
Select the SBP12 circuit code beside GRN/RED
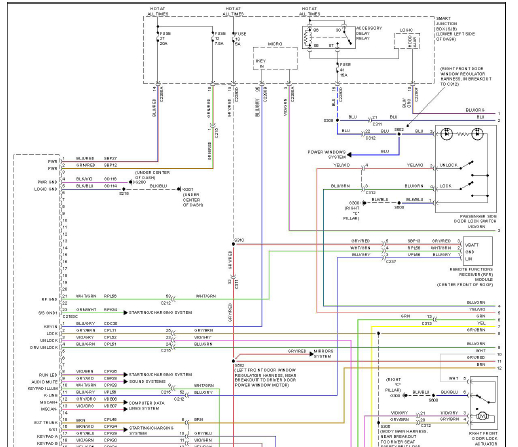tap(110, 165)
